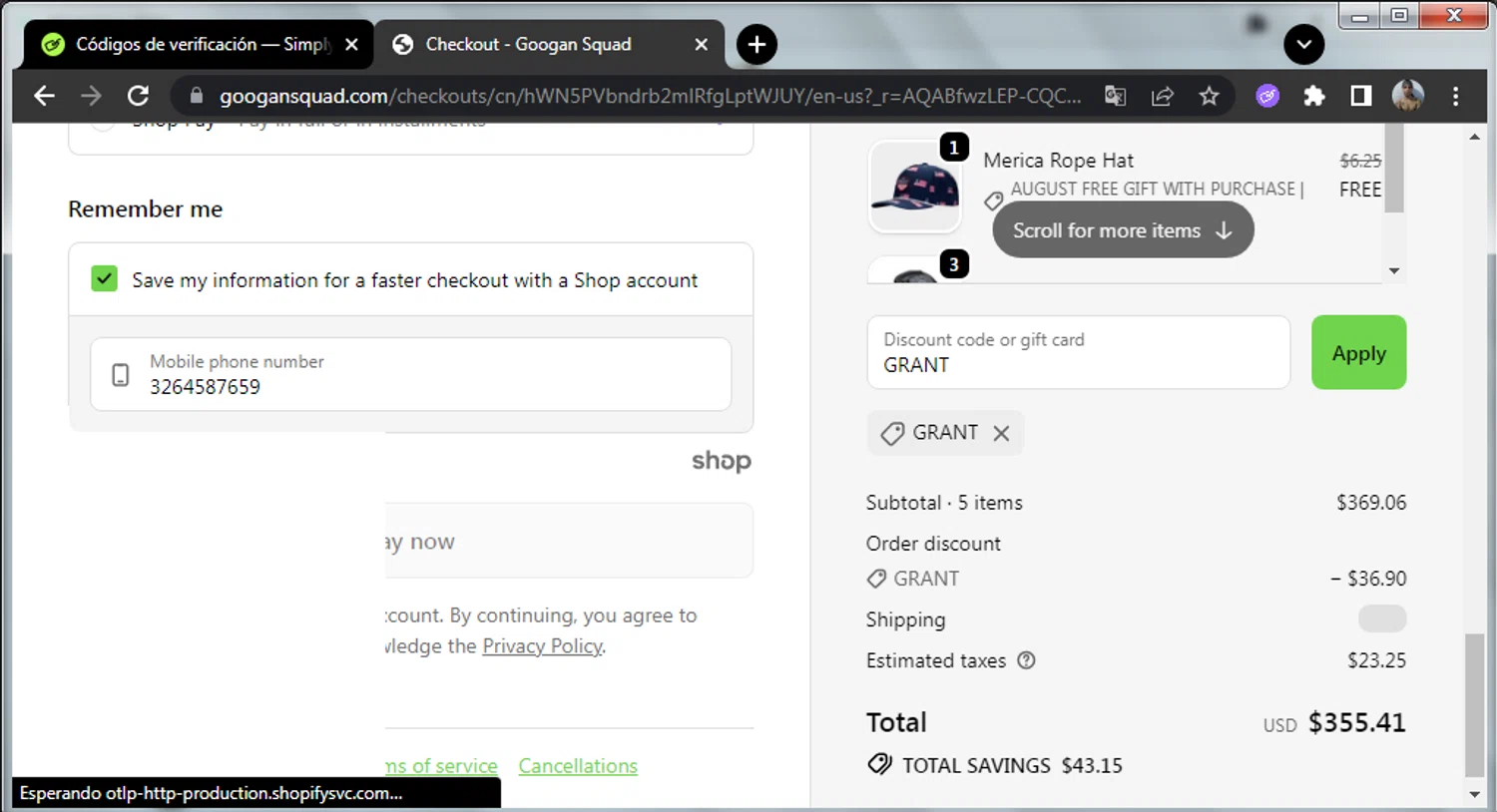
Task: Open the Privacy Policy link
Action: [542, 645]
